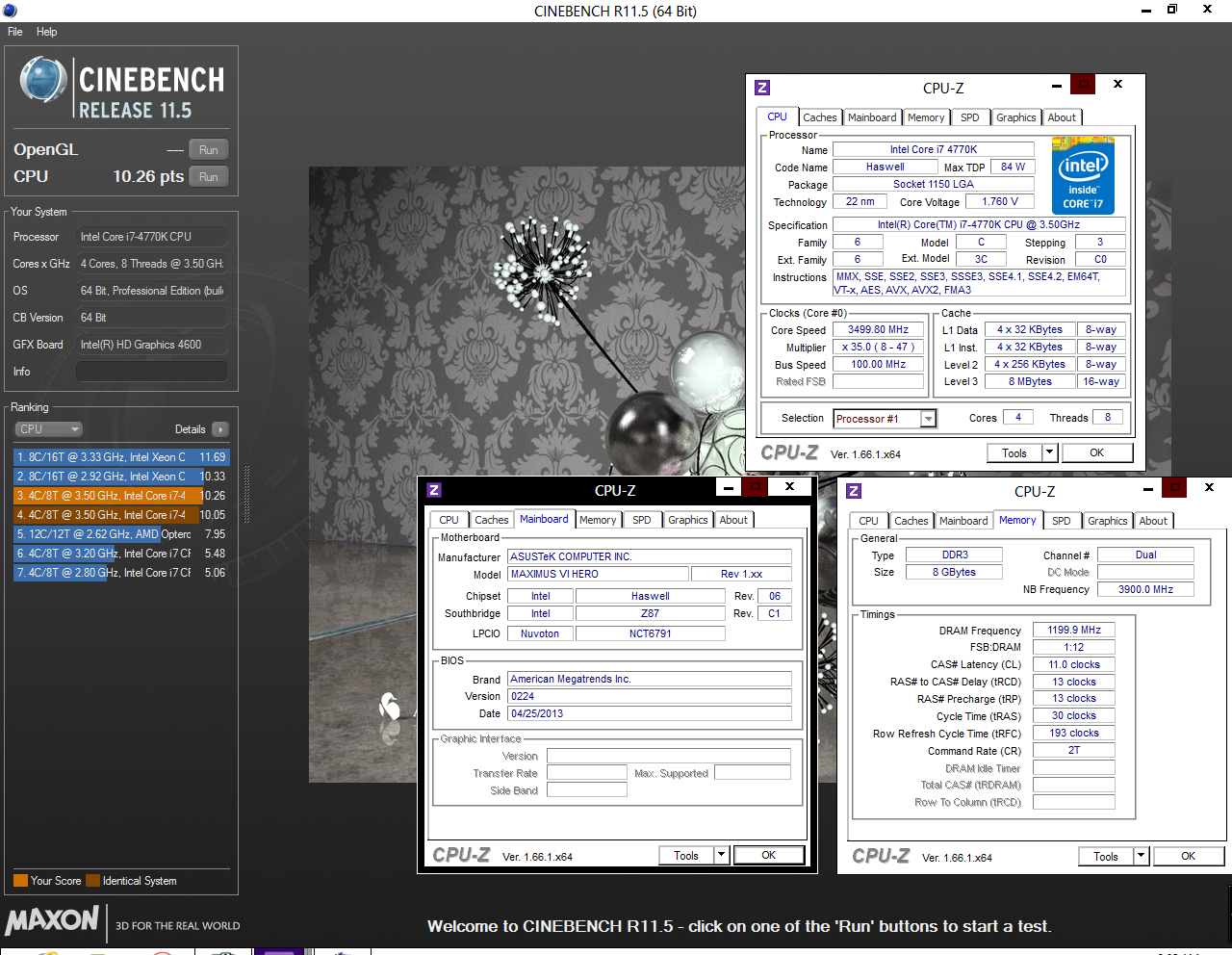The image size is (1232, 955).
Task: Switch to Mainboard tab in CPU-Z CPU window
Action: coord(872,117)
